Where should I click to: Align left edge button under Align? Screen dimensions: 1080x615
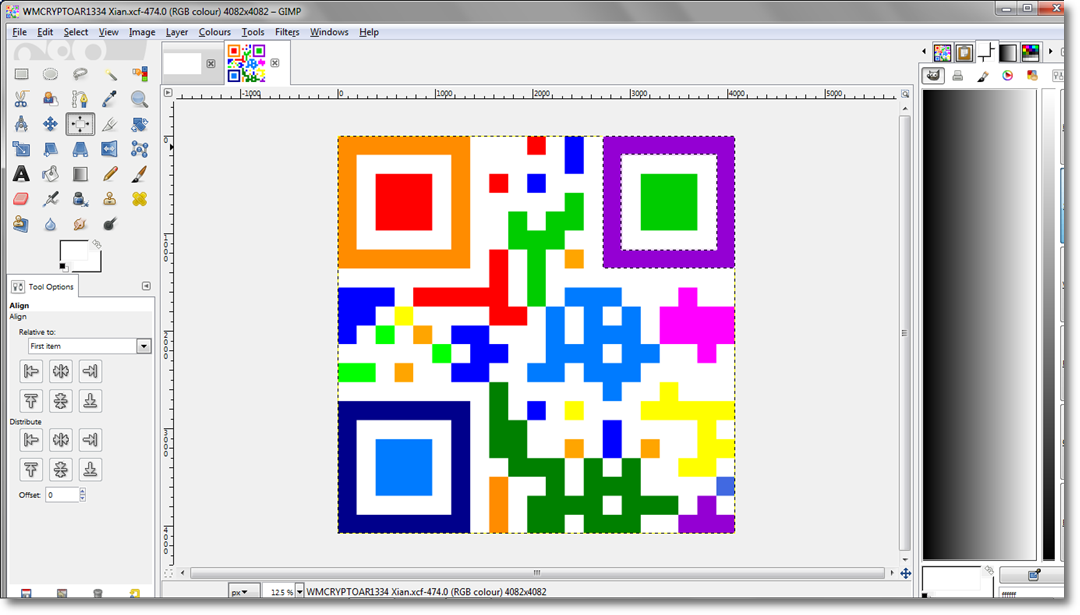pos(31,371)
